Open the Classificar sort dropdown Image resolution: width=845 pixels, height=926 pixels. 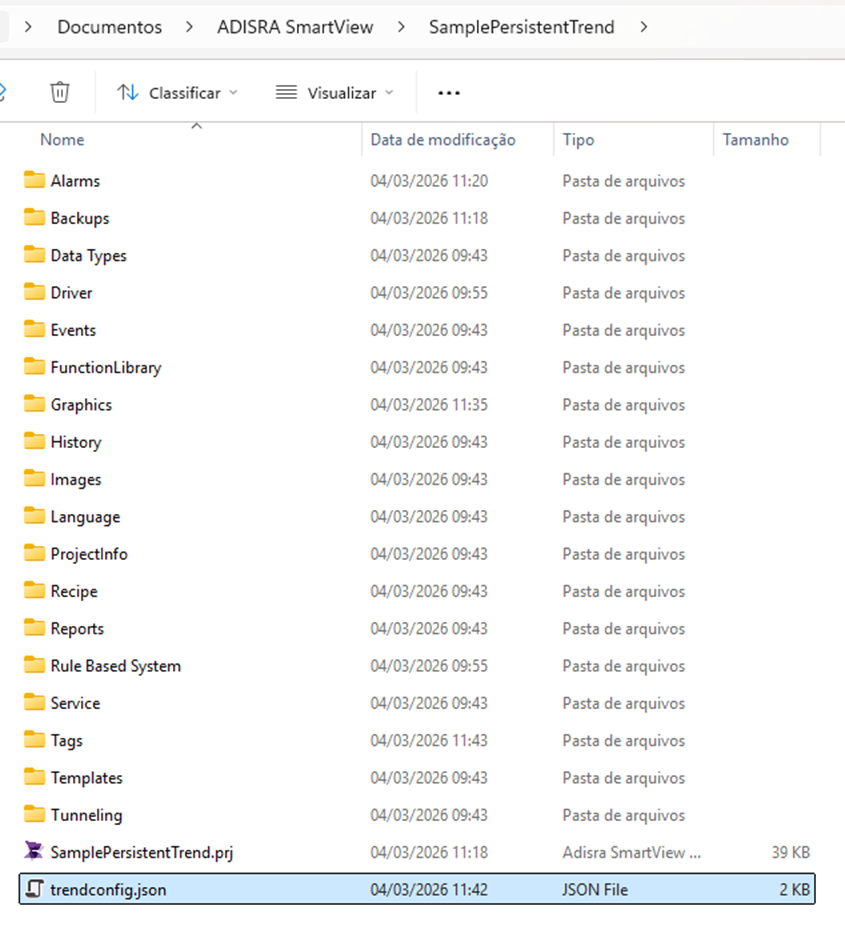coord(178,93)
